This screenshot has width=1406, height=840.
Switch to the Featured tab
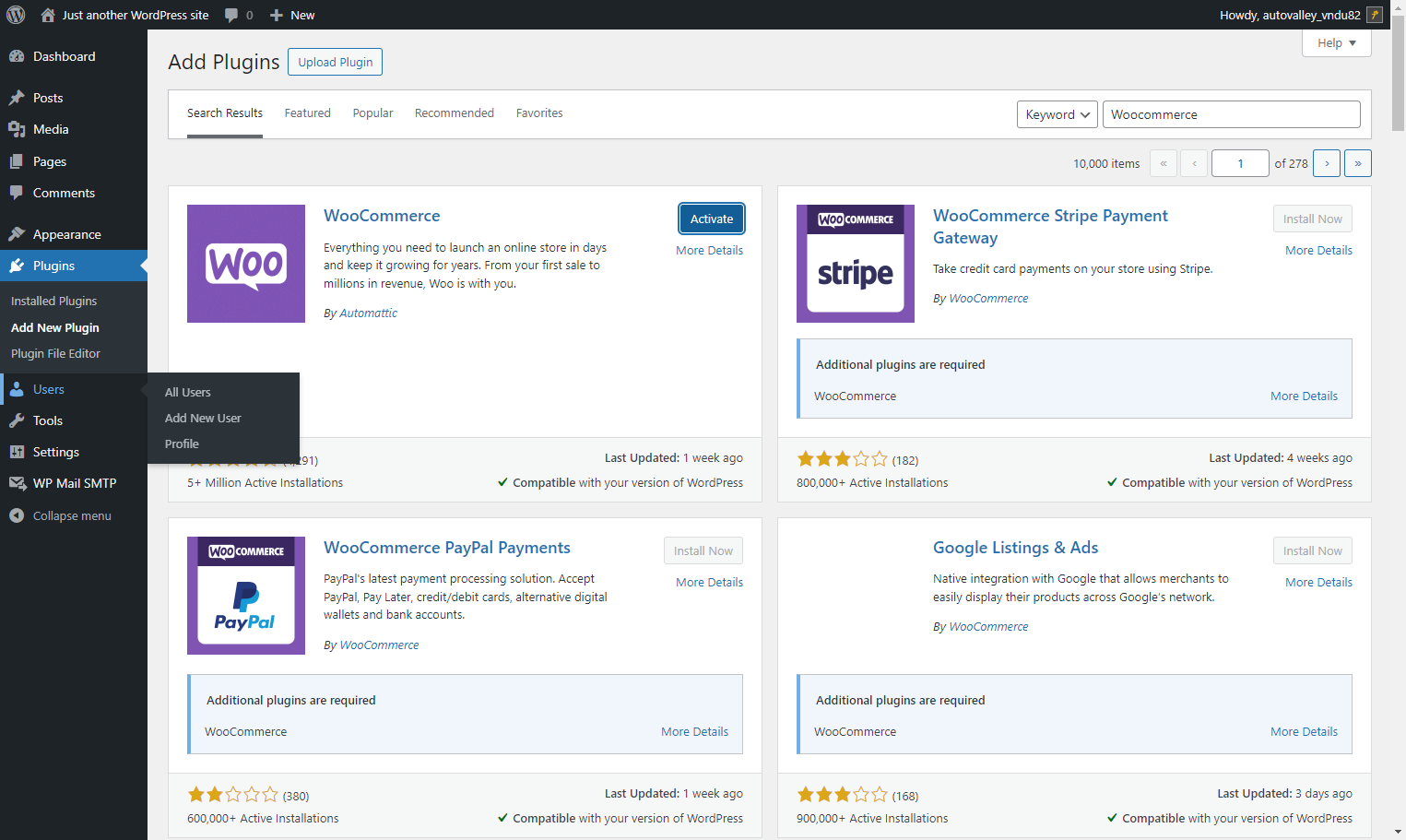(x=307, y=113)
